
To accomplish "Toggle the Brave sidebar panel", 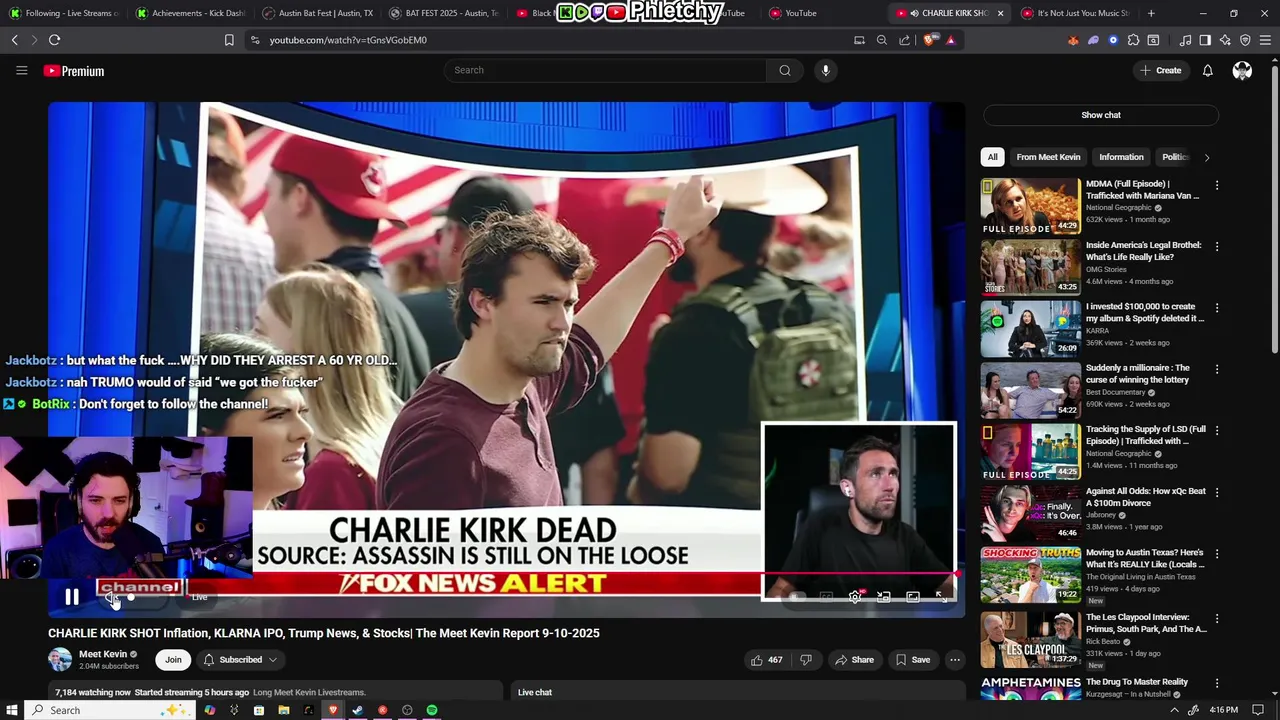I will pos(1205,40).
